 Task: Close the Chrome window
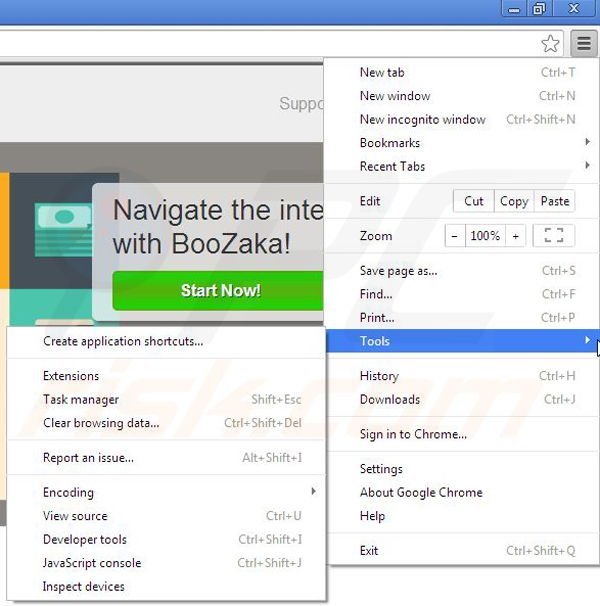click(574, 9)
